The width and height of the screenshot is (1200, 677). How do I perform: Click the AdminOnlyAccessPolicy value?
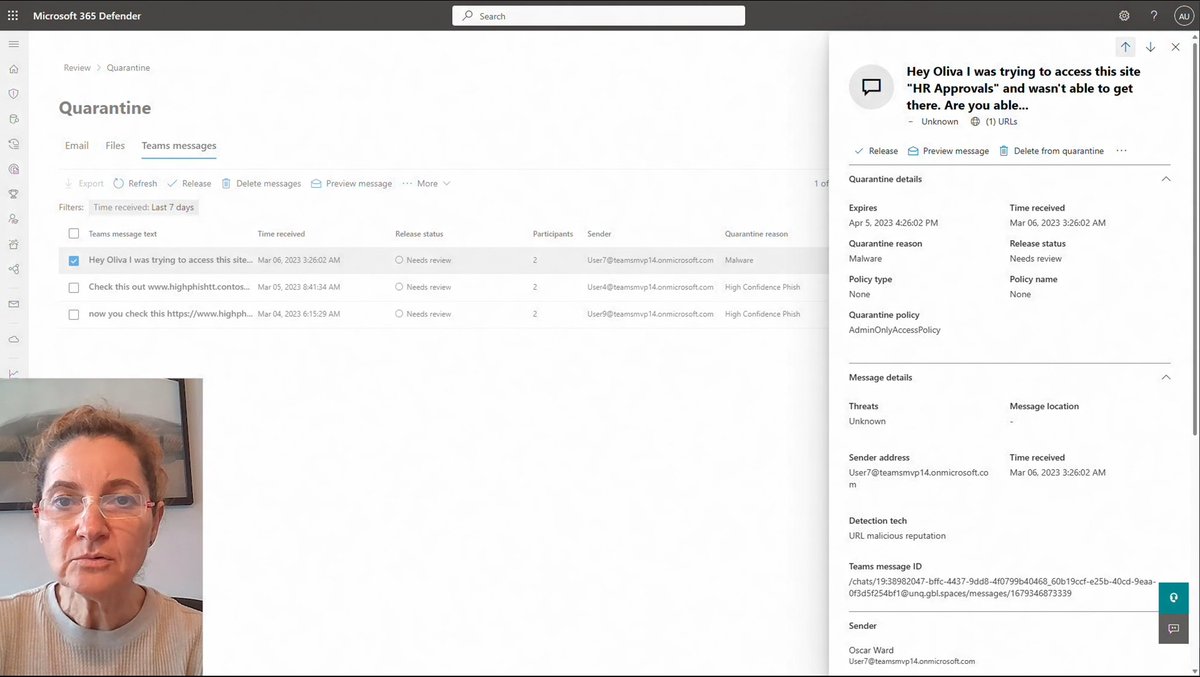pos(895,330)
